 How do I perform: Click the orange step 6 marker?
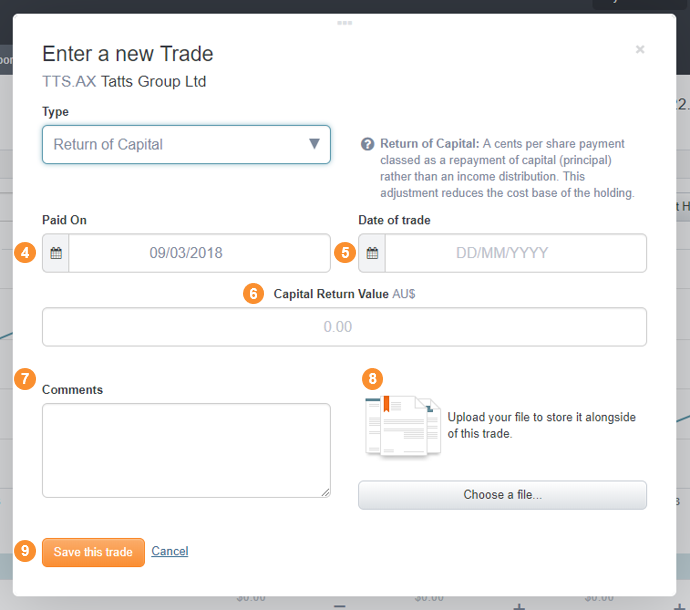coord(253,294)
